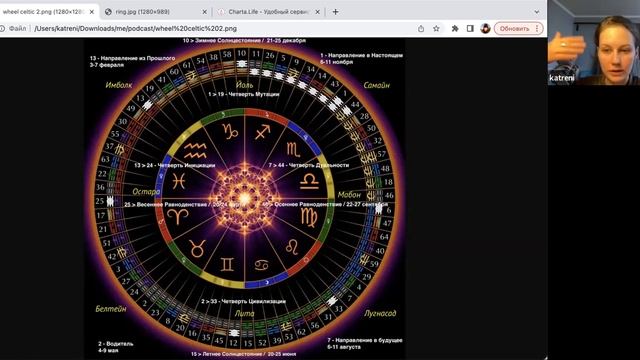
Task: Click the Leo zodiac symbol
Action: pos(292,247)
